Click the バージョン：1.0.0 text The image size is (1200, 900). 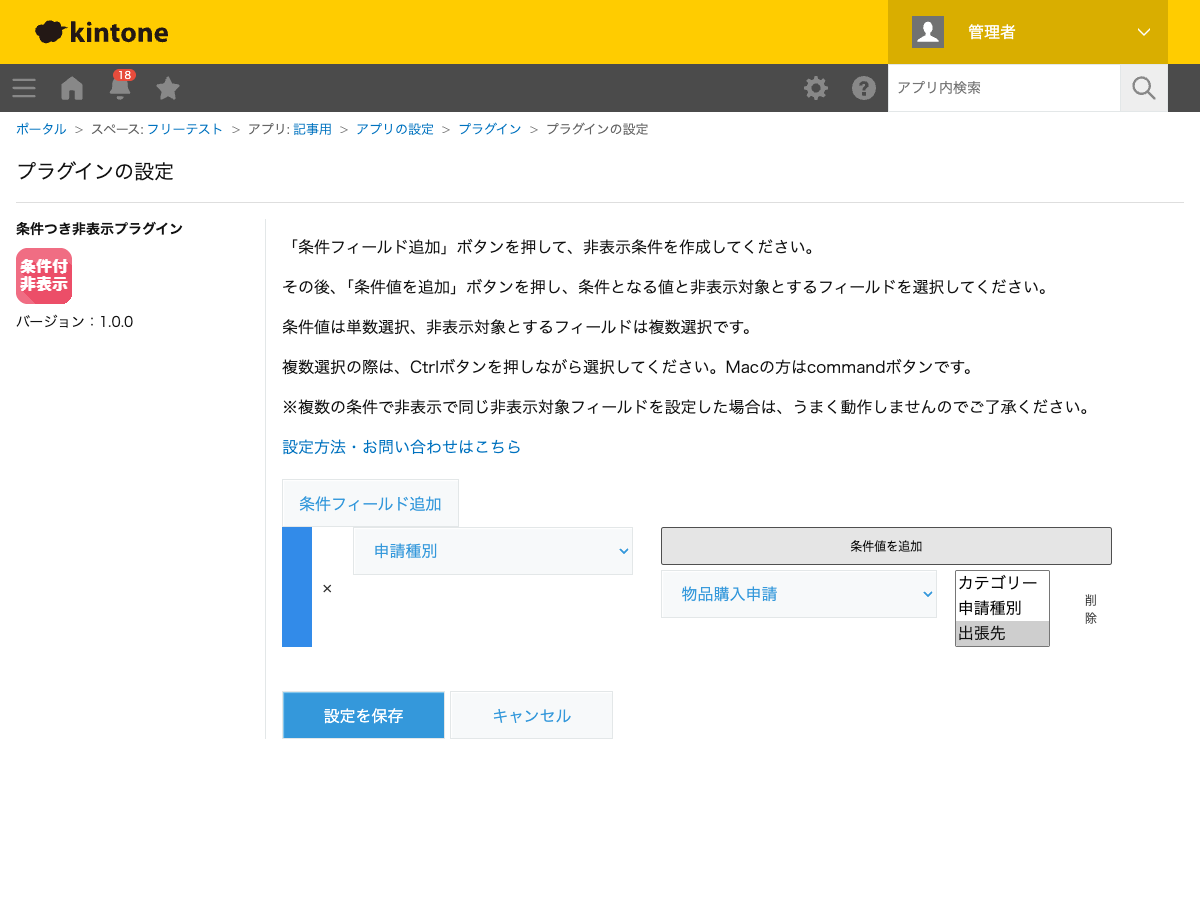click(75, 322)
